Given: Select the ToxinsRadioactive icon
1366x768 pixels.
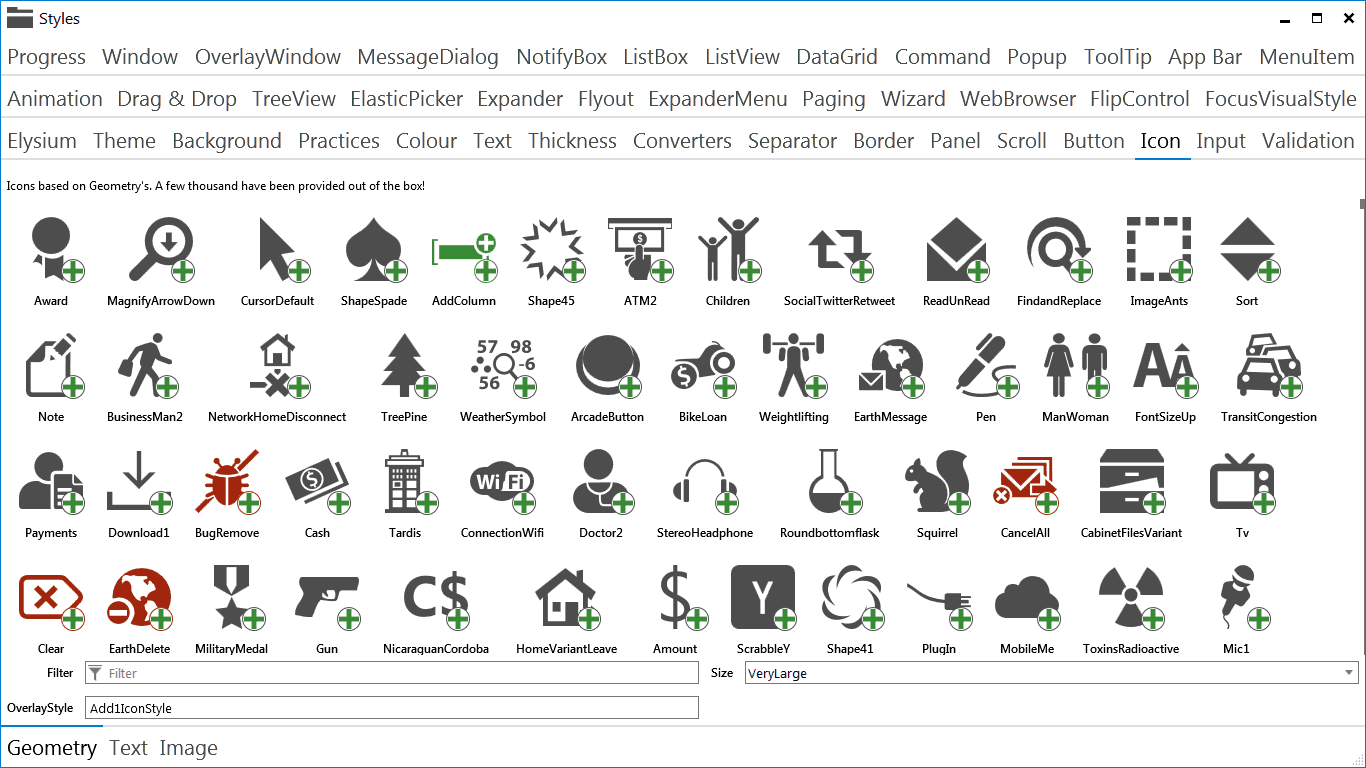Looking at the screenshot, I should point(1130,597).
